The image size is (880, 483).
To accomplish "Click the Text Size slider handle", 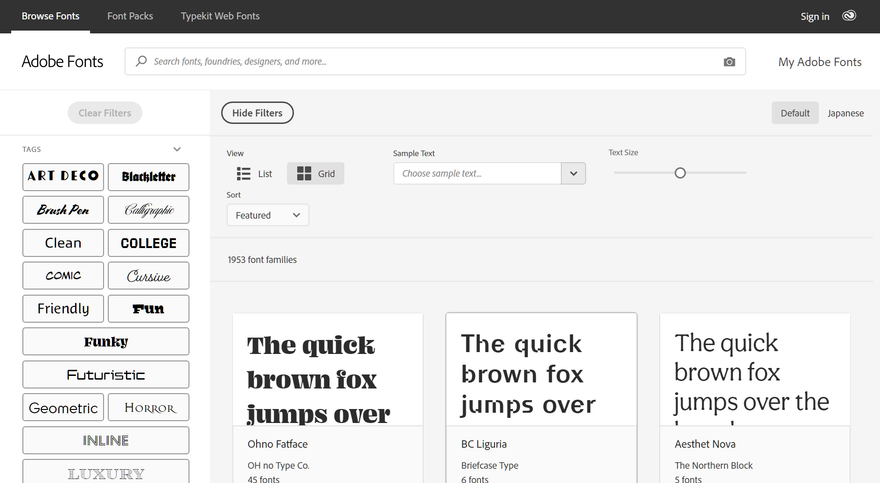I will [x=680, y=173].
